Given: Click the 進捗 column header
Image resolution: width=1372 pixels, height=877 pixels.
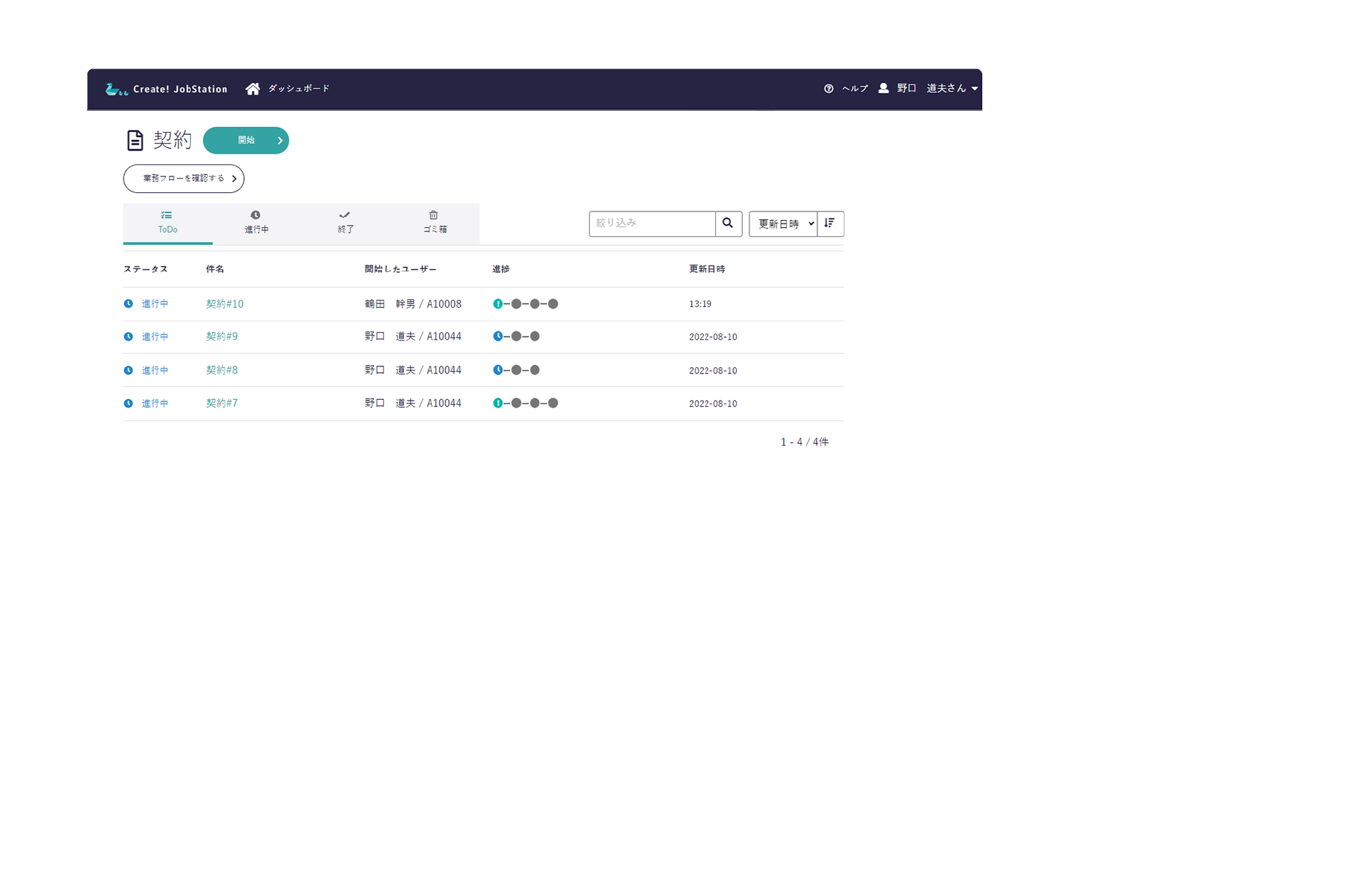Looking at the screenshot, I should click(x=501, y=269).
